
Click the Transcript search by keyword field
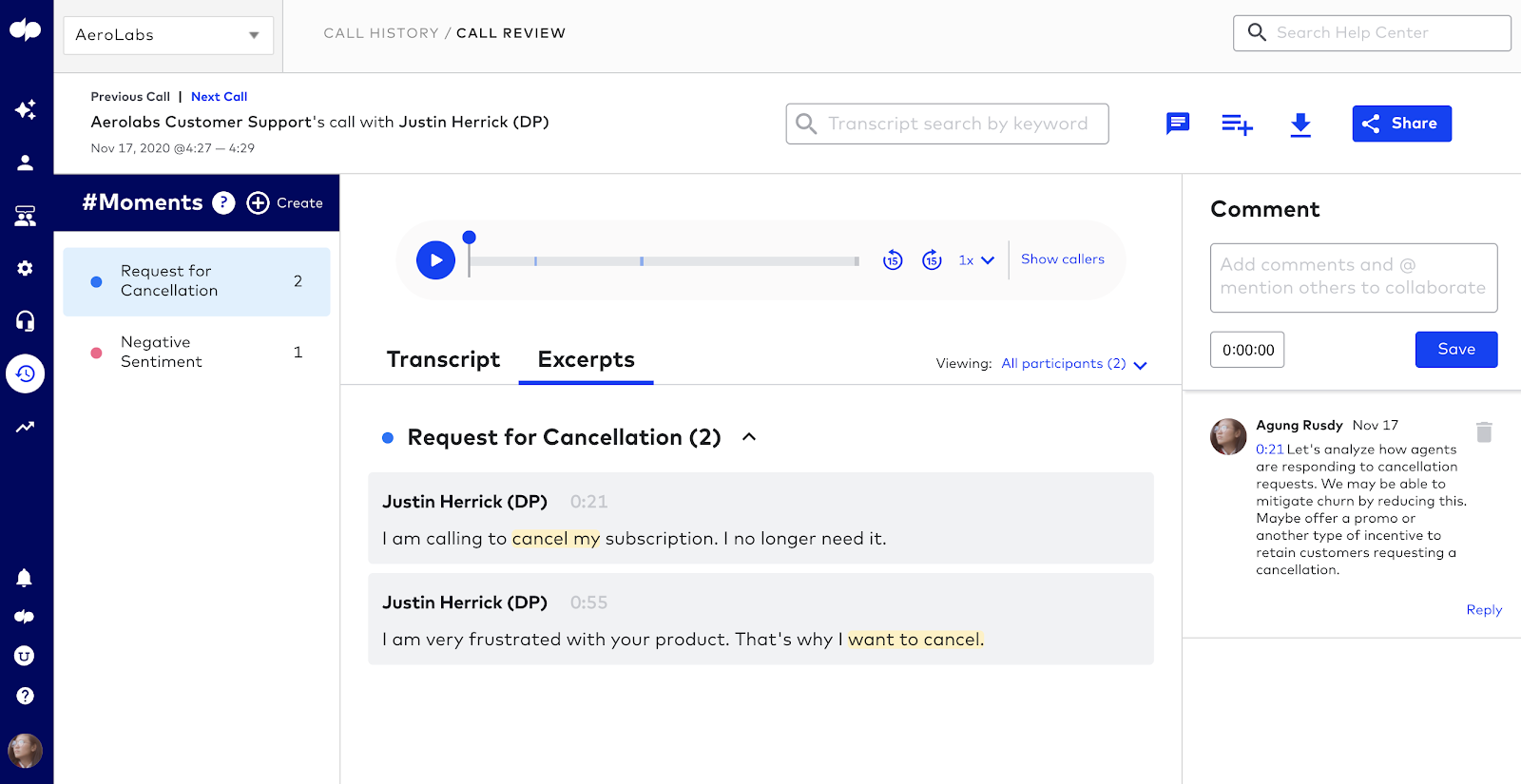pyautogui.click(x=947, y=124)
